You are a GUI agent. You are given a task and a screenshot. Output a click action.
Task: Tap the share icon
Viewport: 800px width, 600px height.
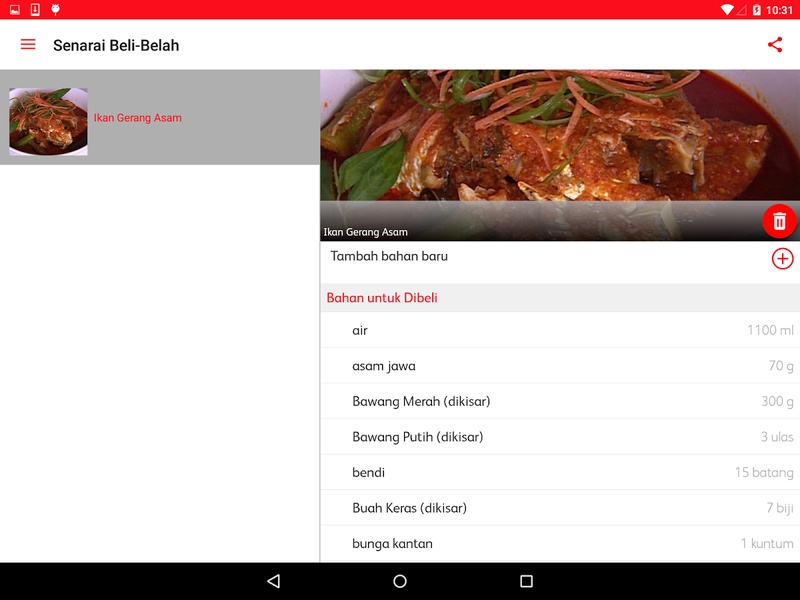click(775, 45)
